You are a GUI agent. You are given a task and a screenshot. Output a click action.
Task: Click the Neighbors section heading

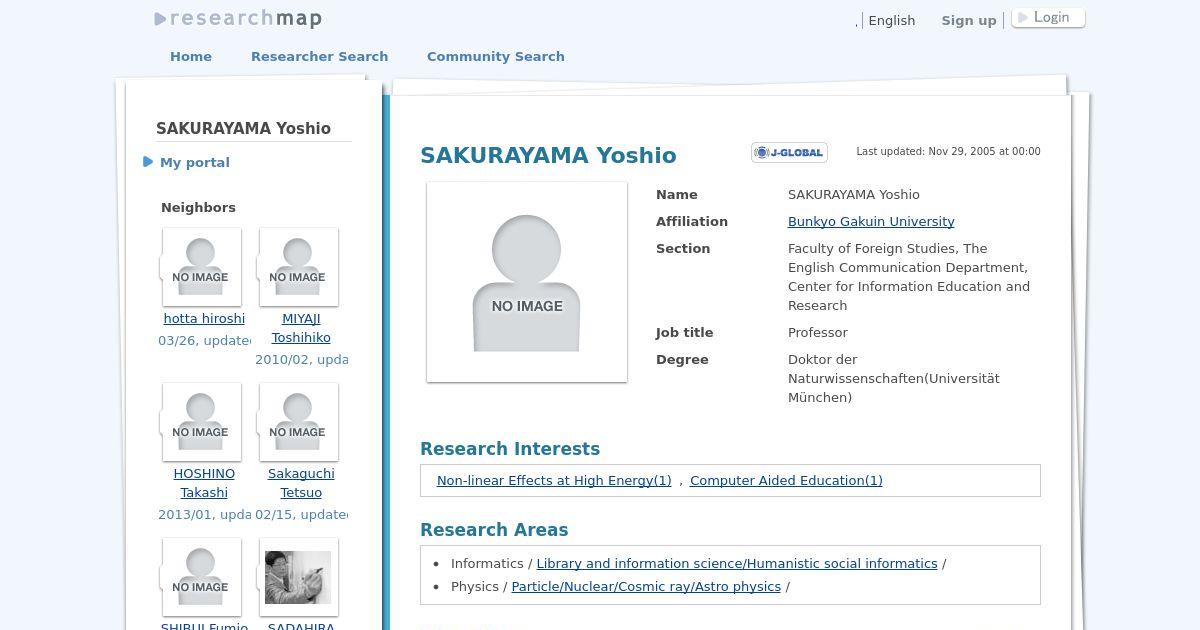pos(198,208)
